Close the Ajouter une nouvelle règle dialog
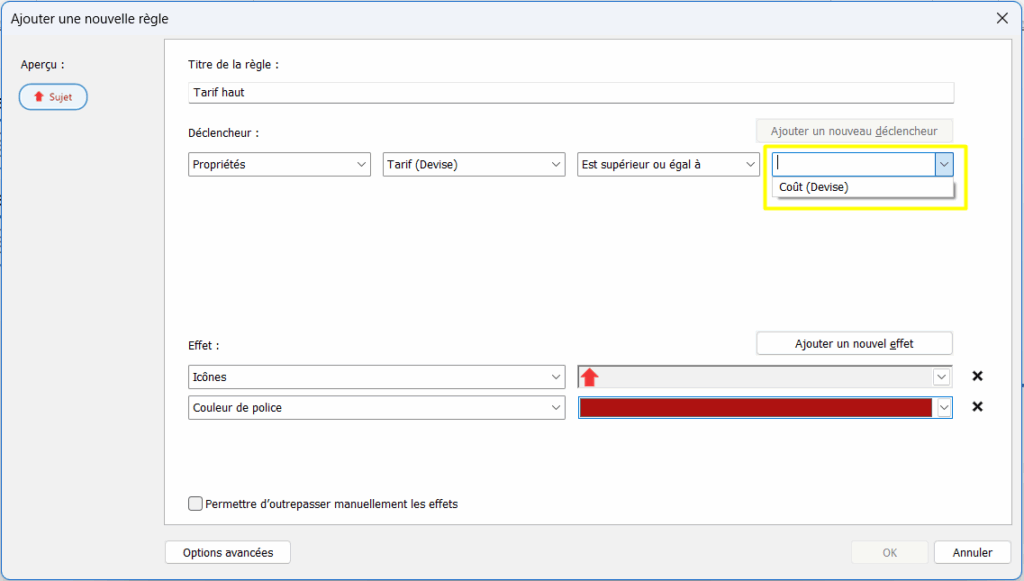 coord(1002,18)
